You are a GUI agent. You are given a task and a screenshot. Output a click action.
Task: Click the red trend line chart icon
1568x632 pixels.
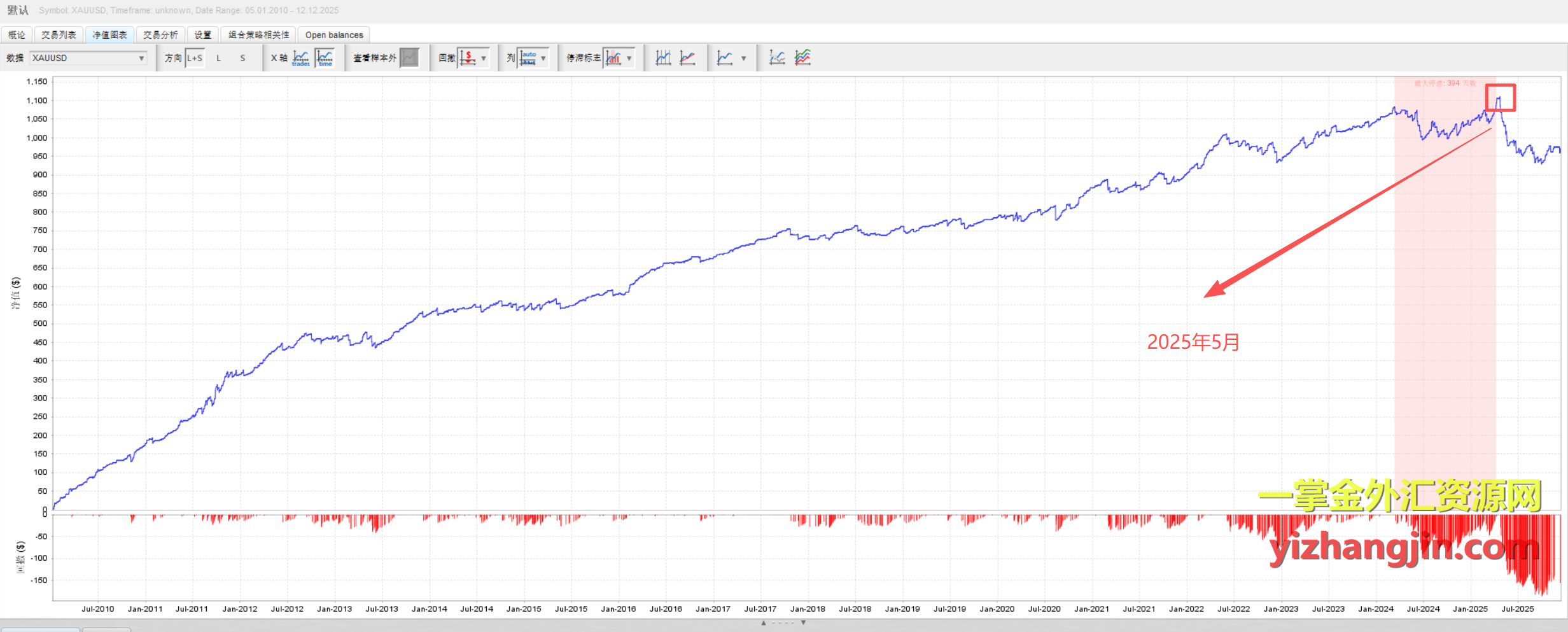(x=687, y=58)
